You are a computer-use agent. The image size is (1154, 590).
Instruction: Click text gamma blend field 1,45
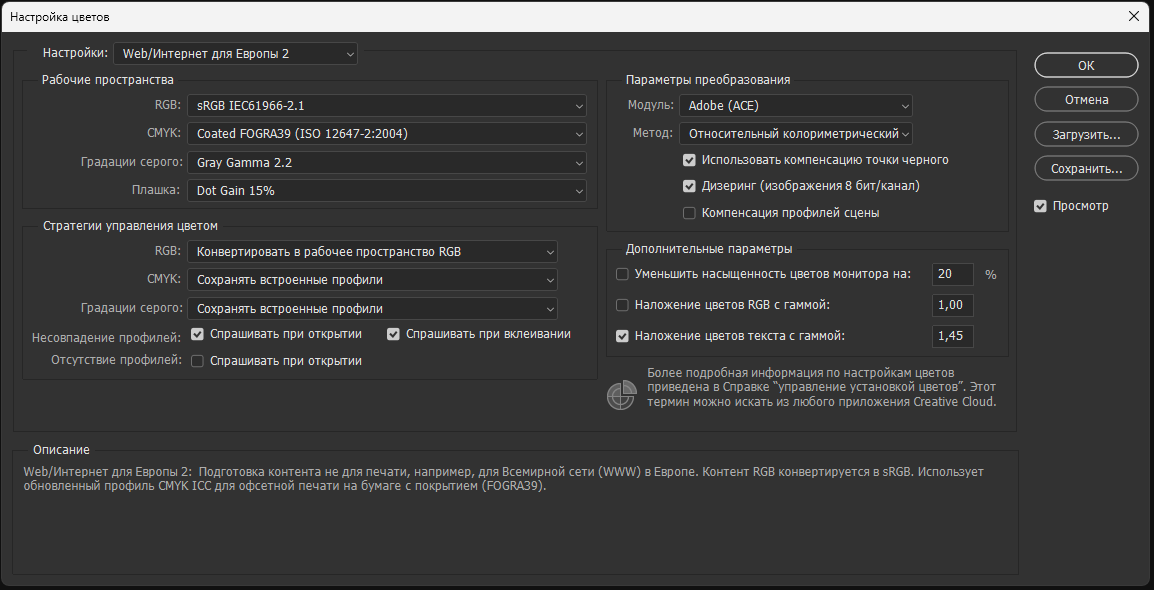pos(953,336)
